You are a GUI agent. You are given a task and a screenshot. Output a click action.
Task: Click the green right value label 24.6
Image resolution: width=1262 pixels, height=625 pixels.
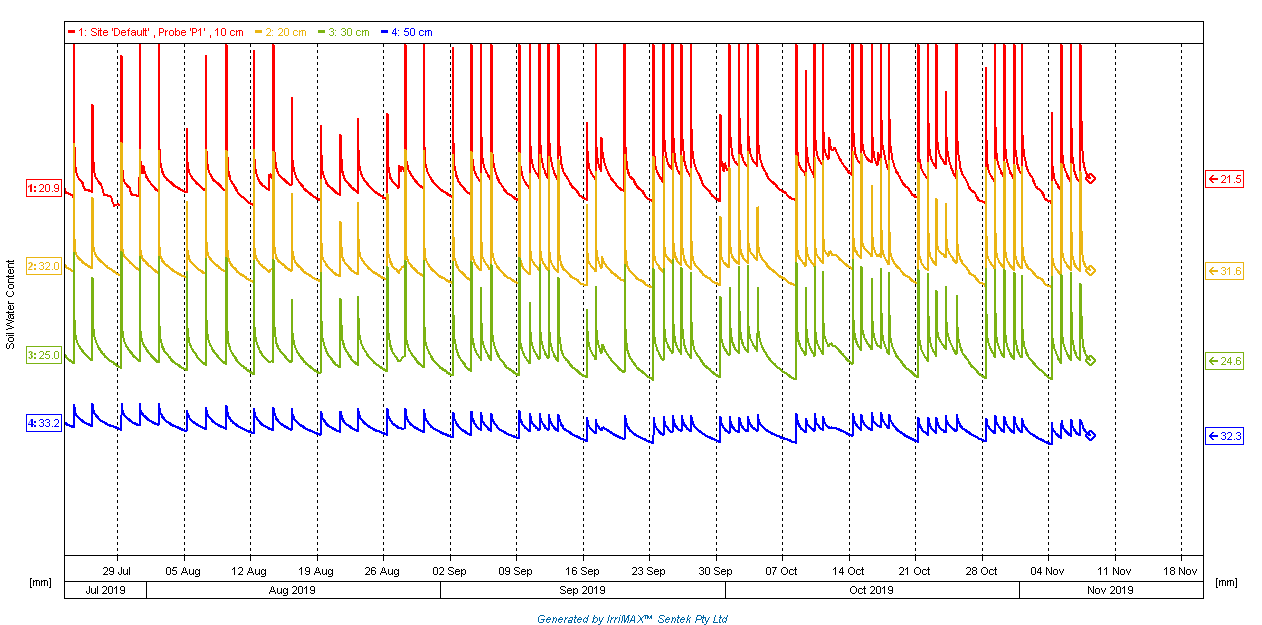(x=1225, y=361)
